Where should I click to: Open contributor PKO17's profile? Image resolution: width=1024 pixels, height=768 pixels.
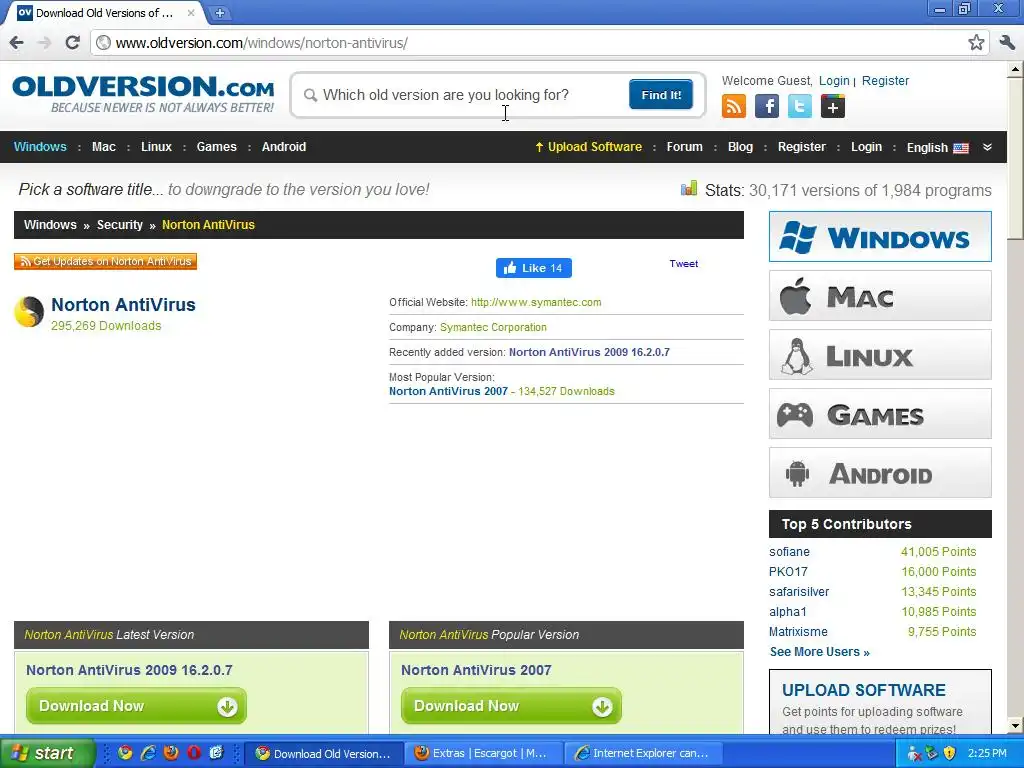pyautogui.click(x=788, y=571)
